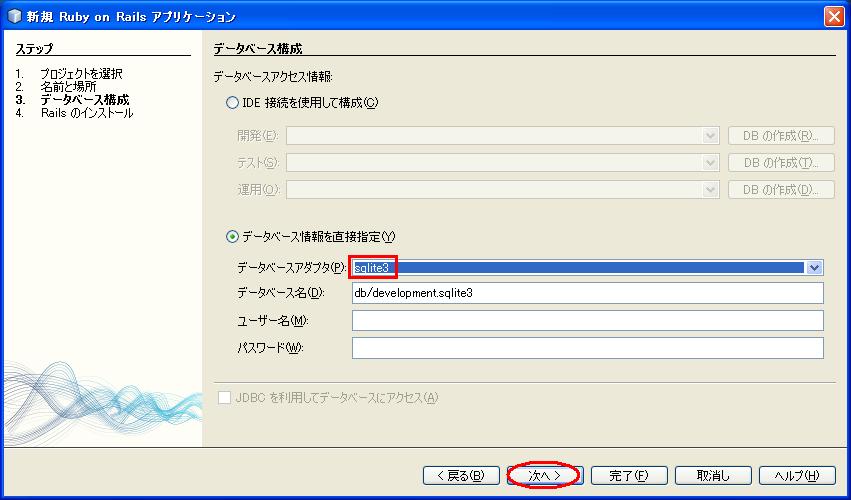Open ヘルプ button
The height and width of the screenshot is (500, 851).
[797, 476]
